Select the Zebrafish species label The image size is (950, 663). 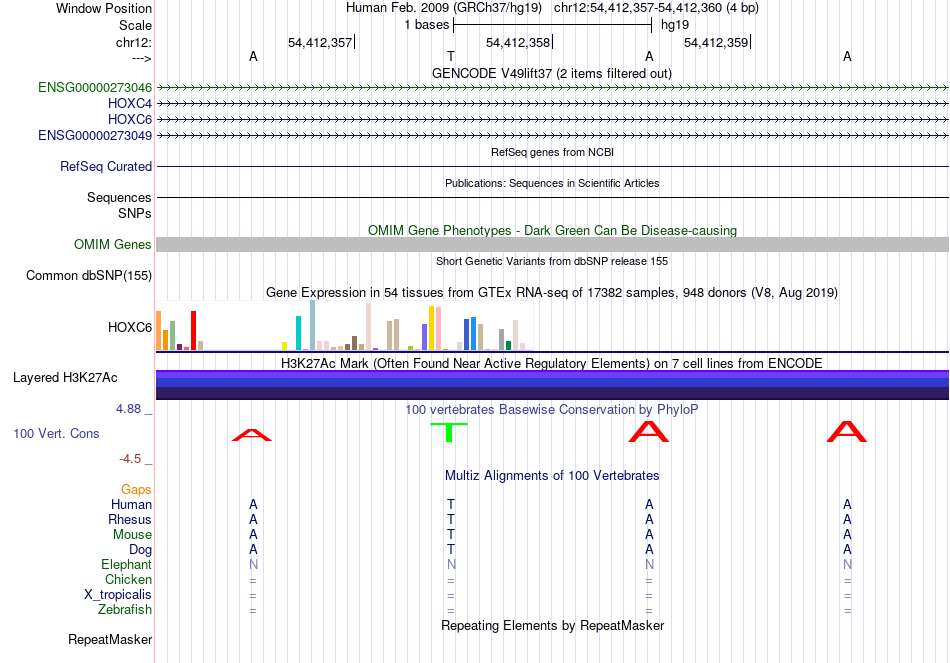124,609
